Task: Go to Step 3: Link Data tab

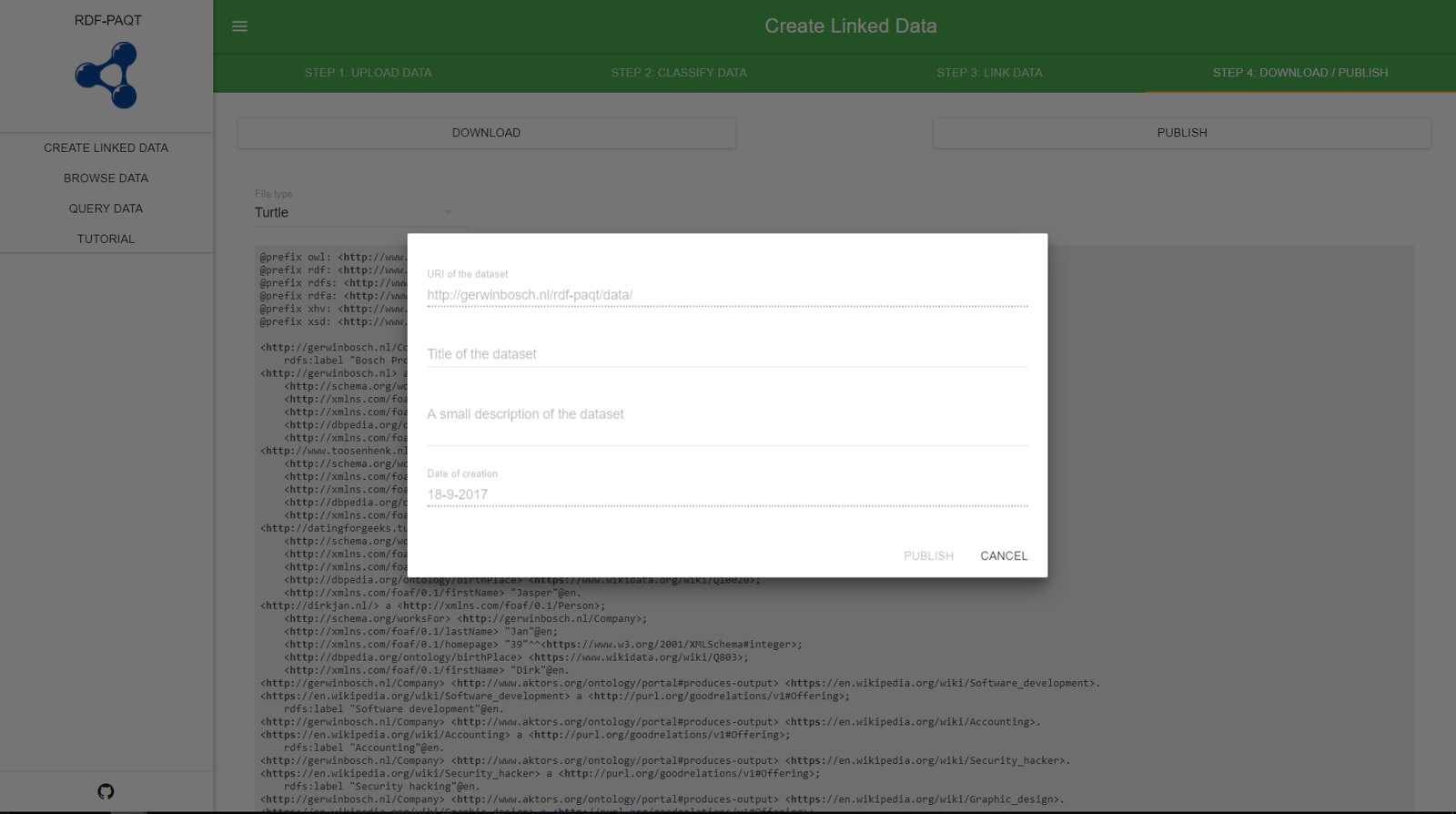Action: pyautogui.click(x=989, y=73)
